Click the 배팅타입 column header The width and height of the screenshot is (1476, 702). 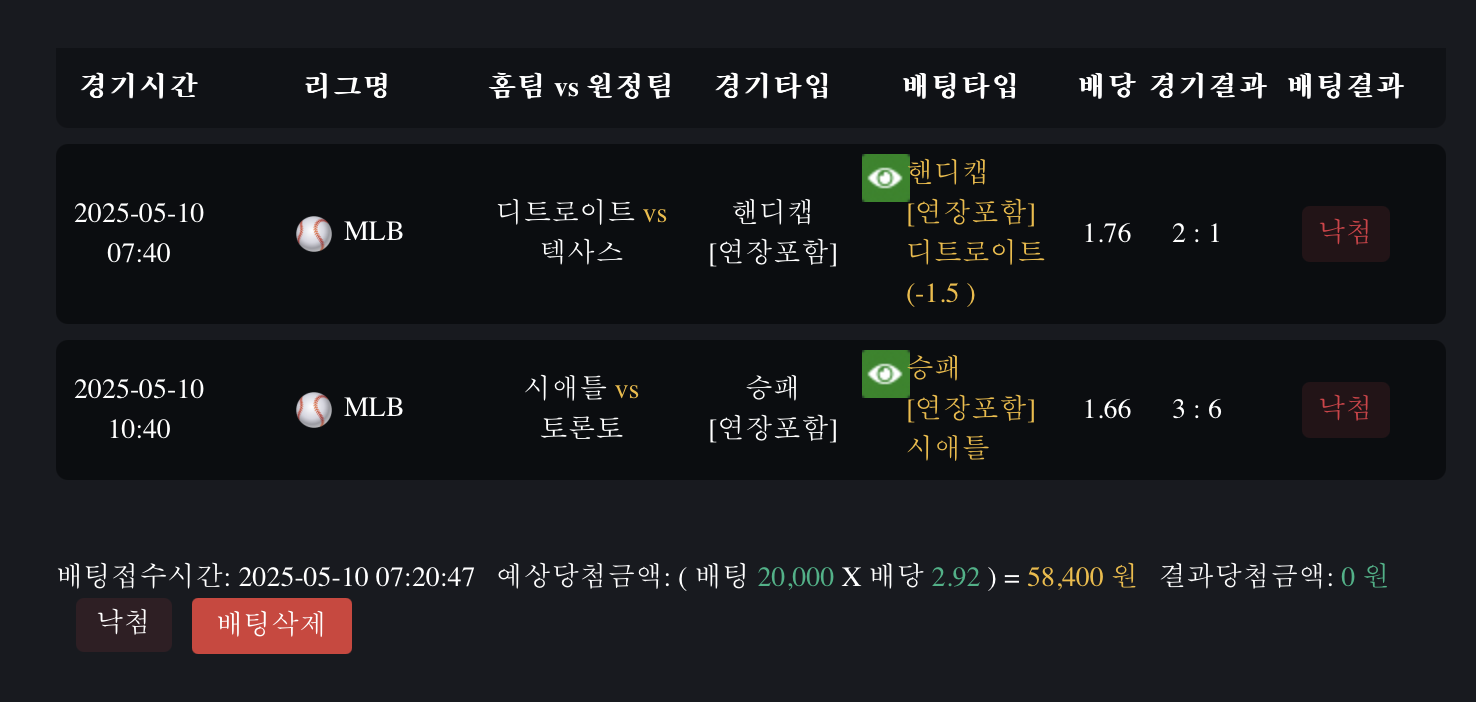(x=960, y=87)
